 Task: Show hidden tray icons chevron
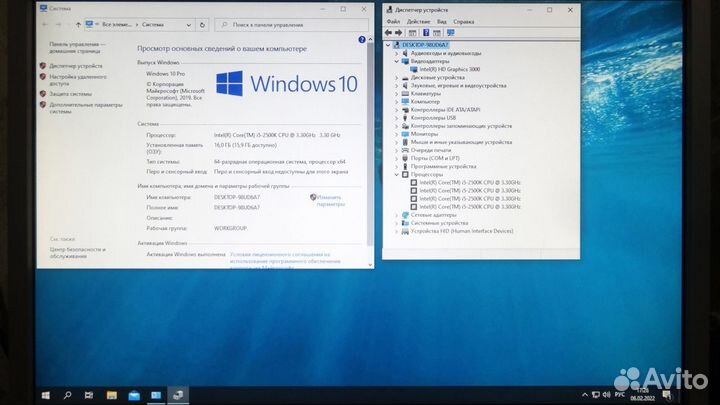pyautogui.click(x=585, y=394)
